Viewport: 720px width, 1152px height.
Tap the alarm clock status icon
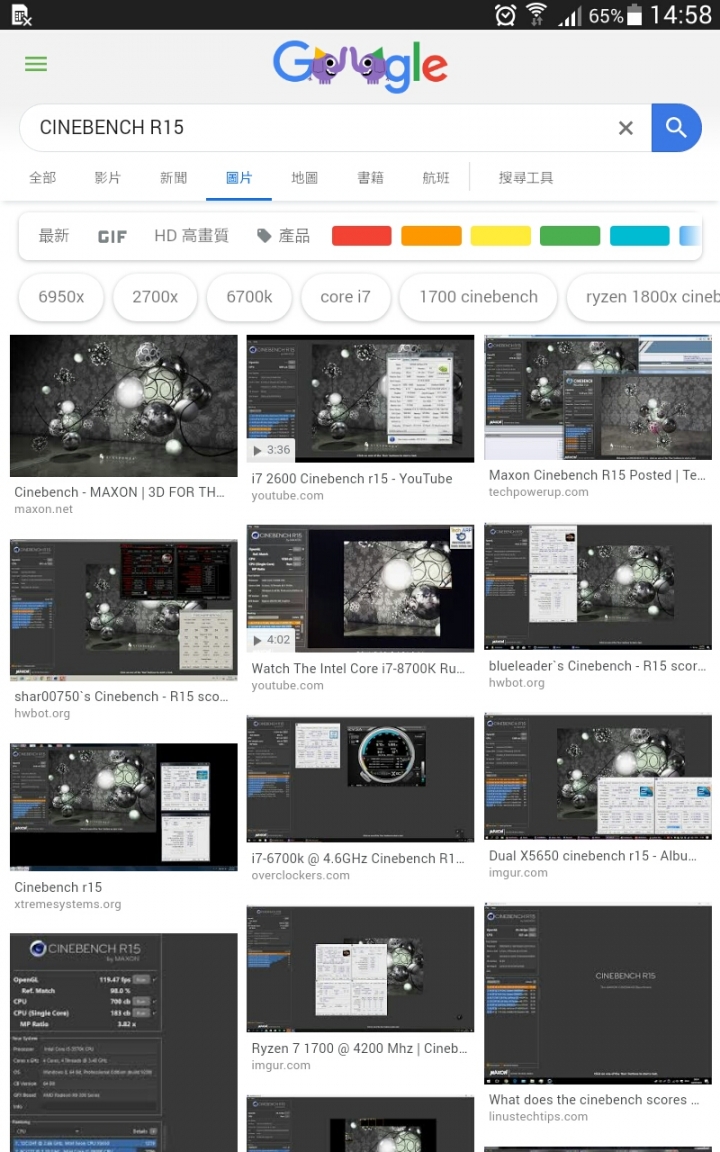click(x=505, y=15)
